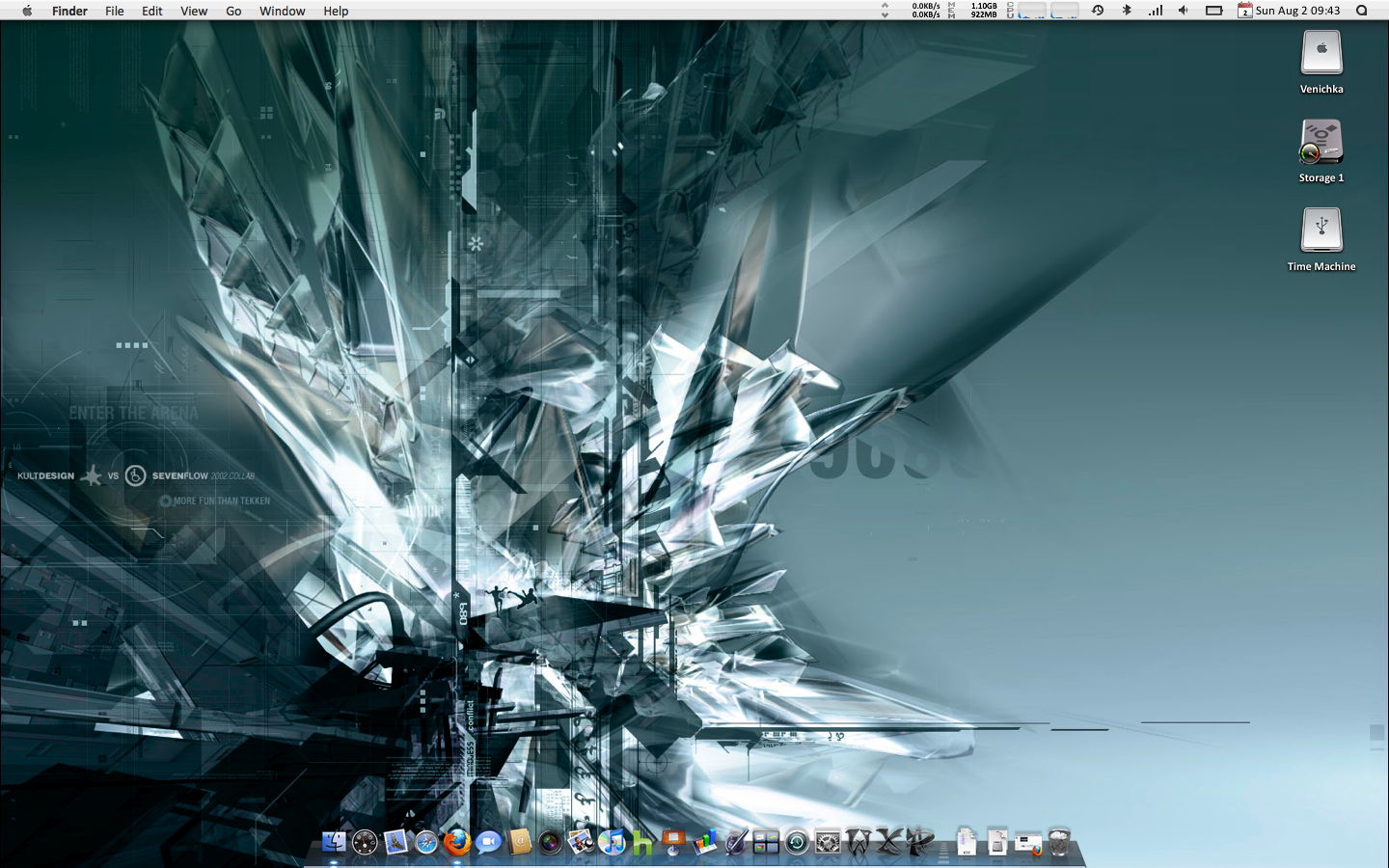Open iPhoto from the Dock
The height and width of the screenshot is (868, 1389).
(581, 842)
